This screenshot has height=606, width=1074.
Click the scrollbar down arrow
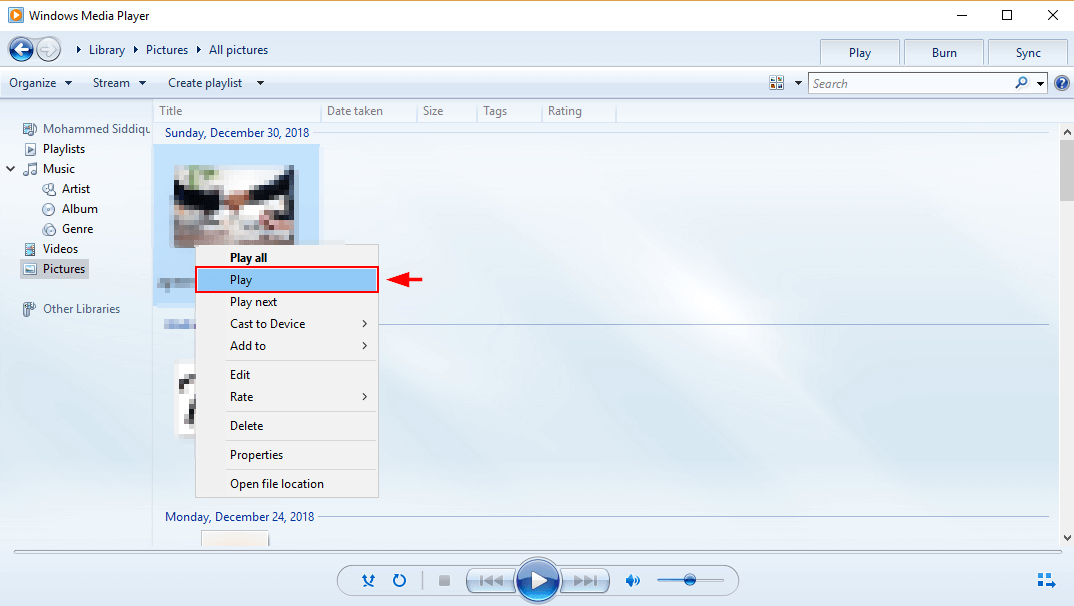click(x=1066, y=538)
